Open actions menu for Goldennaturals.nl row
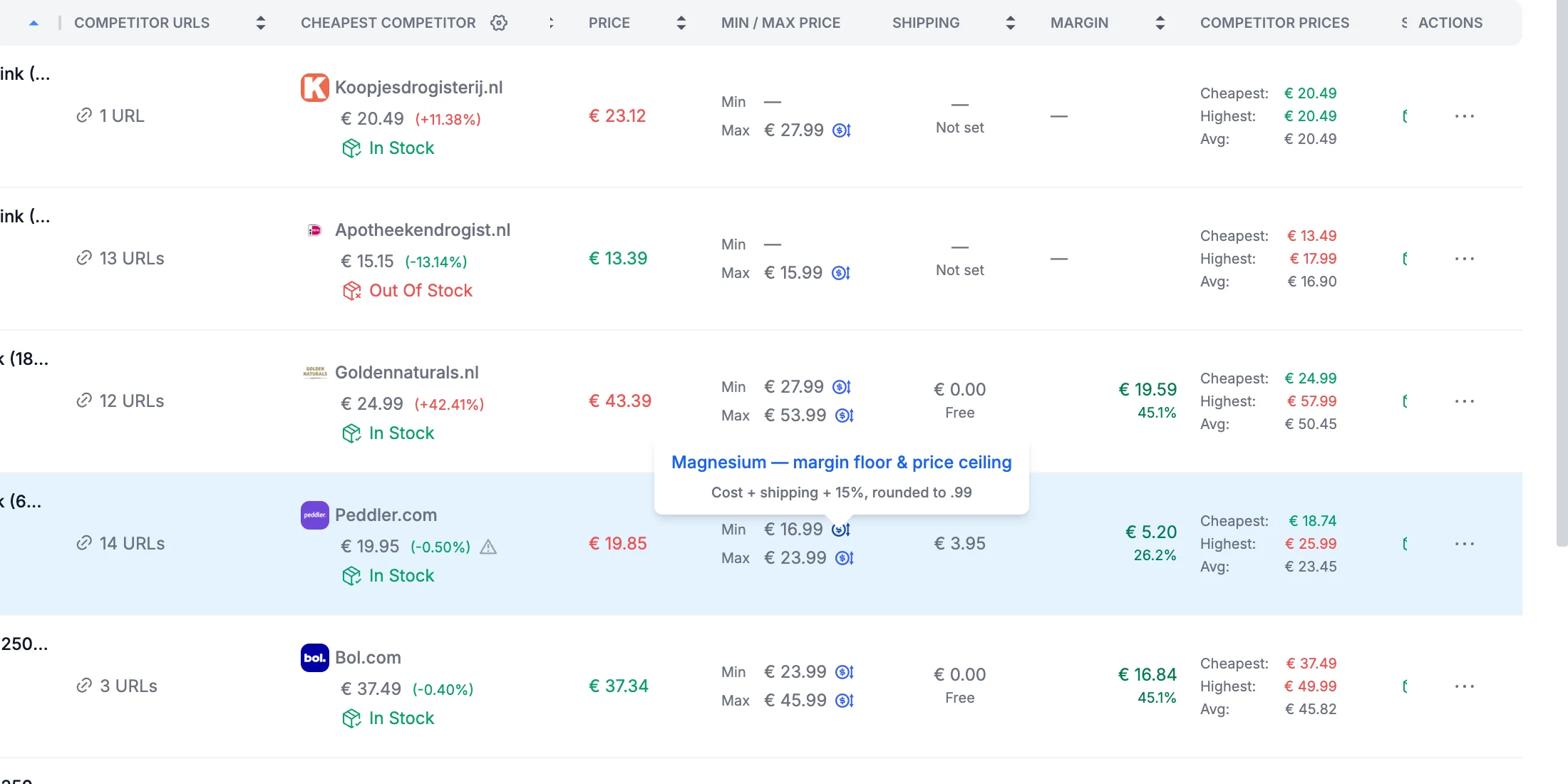 click(1464, 401)
